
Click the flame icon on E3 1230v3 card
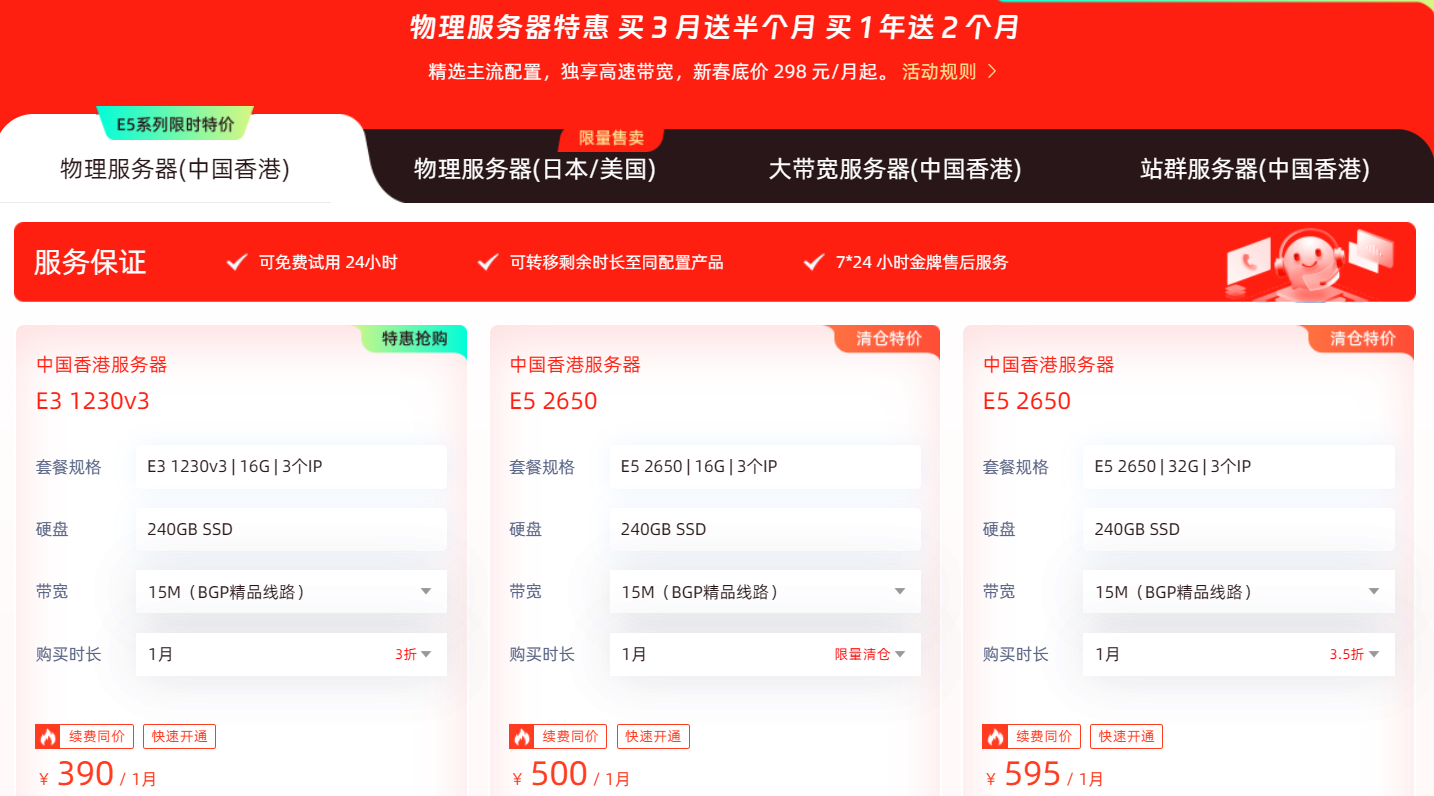[48, 737]
